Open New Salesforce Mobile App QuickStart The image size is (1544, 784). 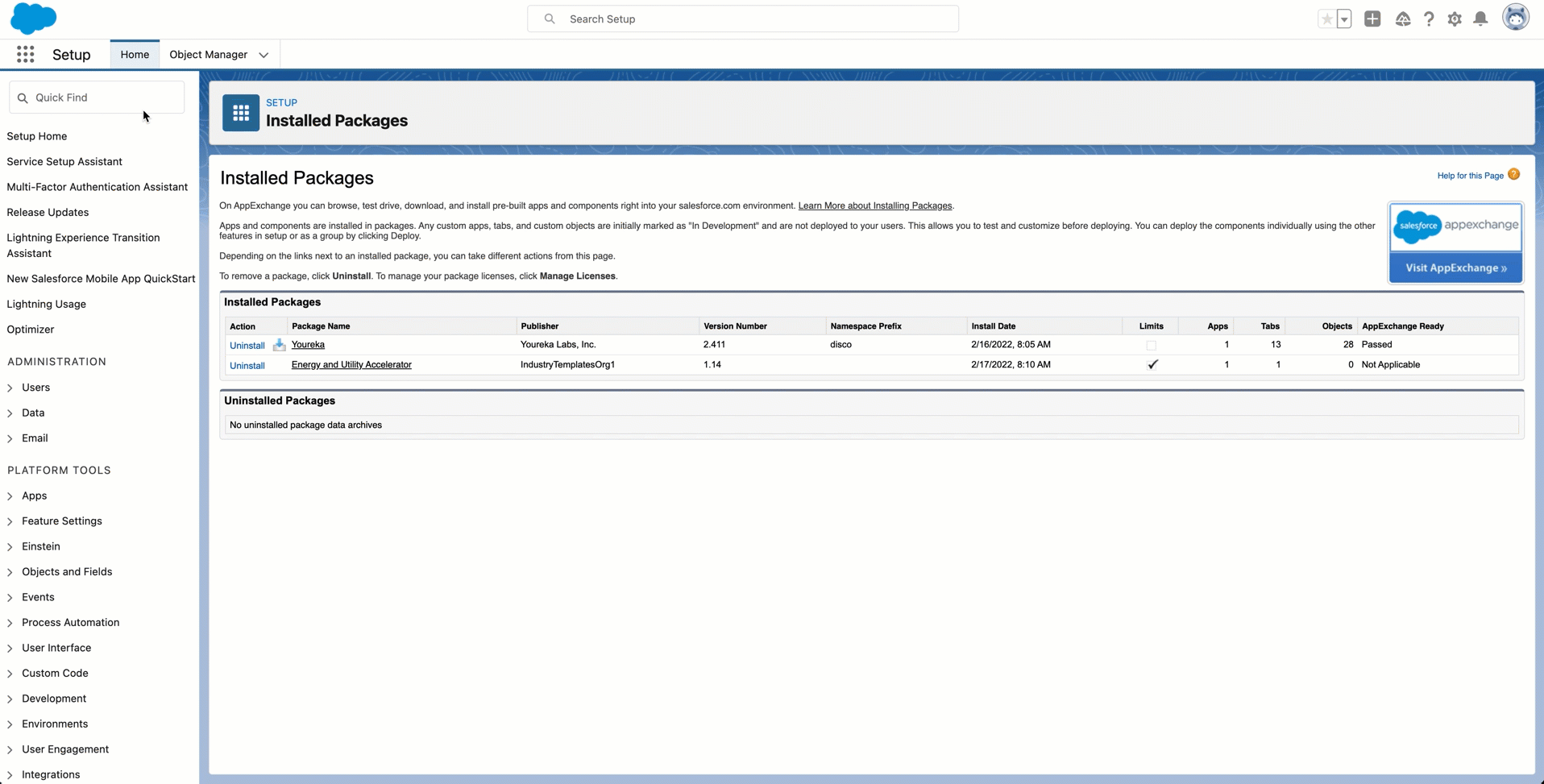pyautogui.click(x=101, y=279)
